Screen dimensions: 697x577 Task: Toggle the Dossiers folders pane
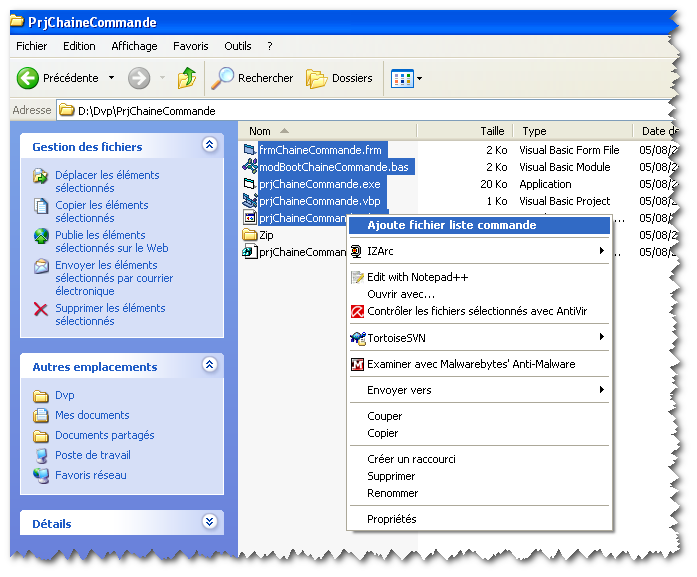[x=339, y=78]
